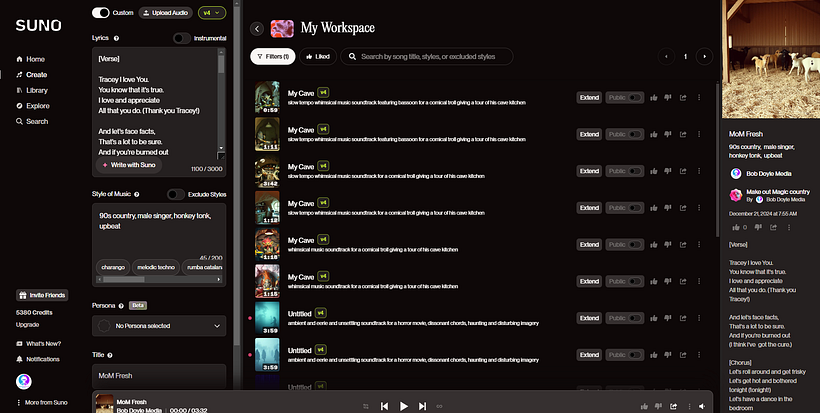Image resolution: width=820 pixels, height=413 pixels.
Task: Toggle the Custom mode switch
Action: pyautogui.click(x=100, y=13)
